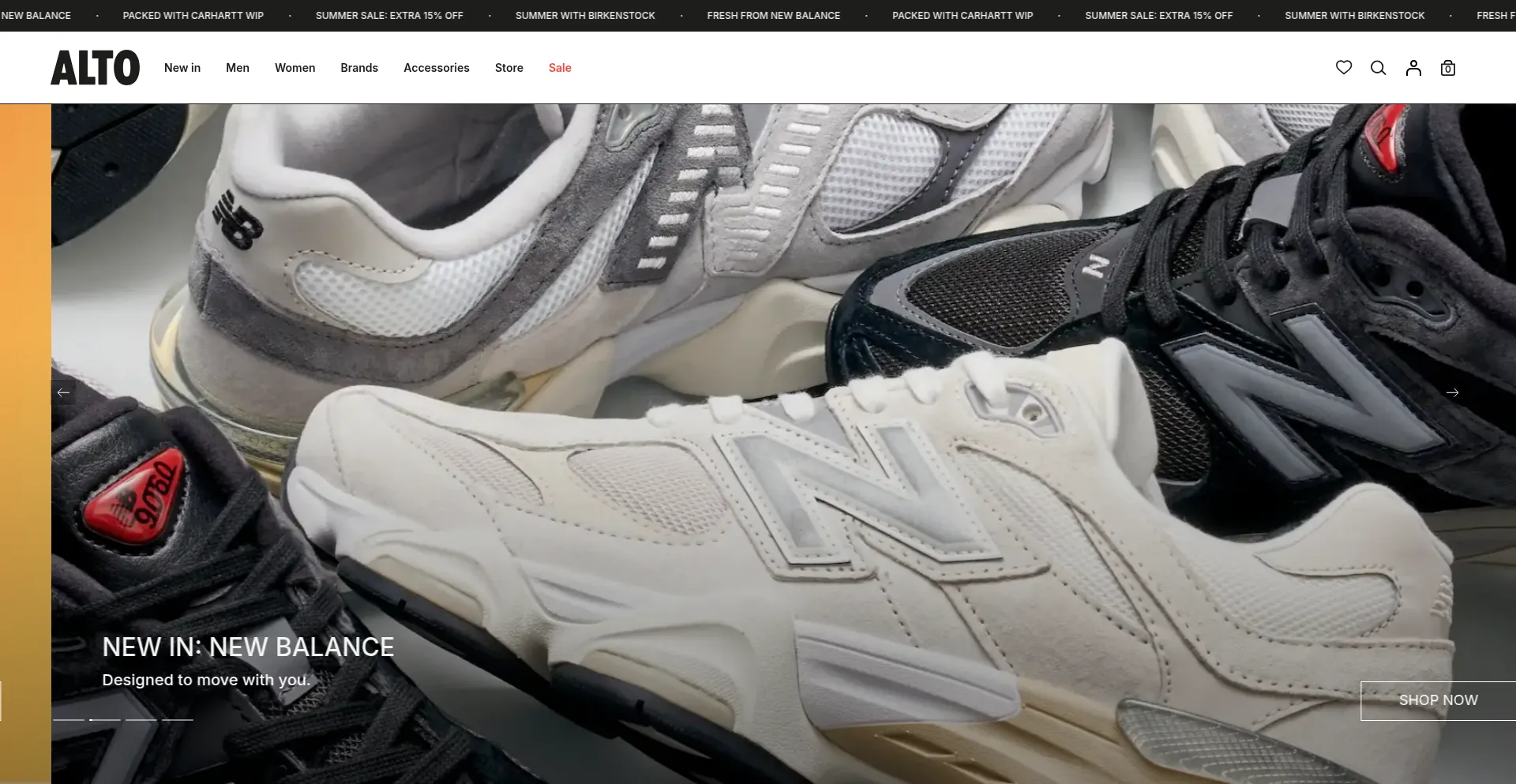The width and height of the screenshot is (1516, 784).
Task: Open the New in menu
Action: coord(182,68)
